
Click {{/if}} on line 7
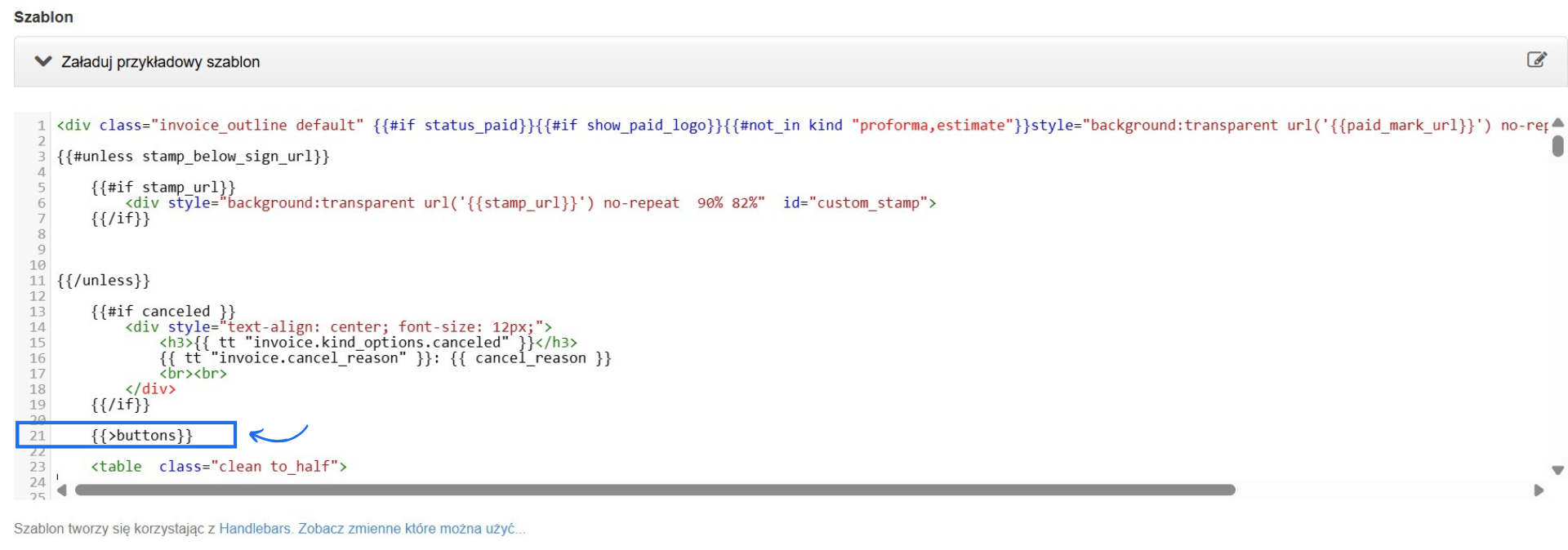tap(121, 219)
